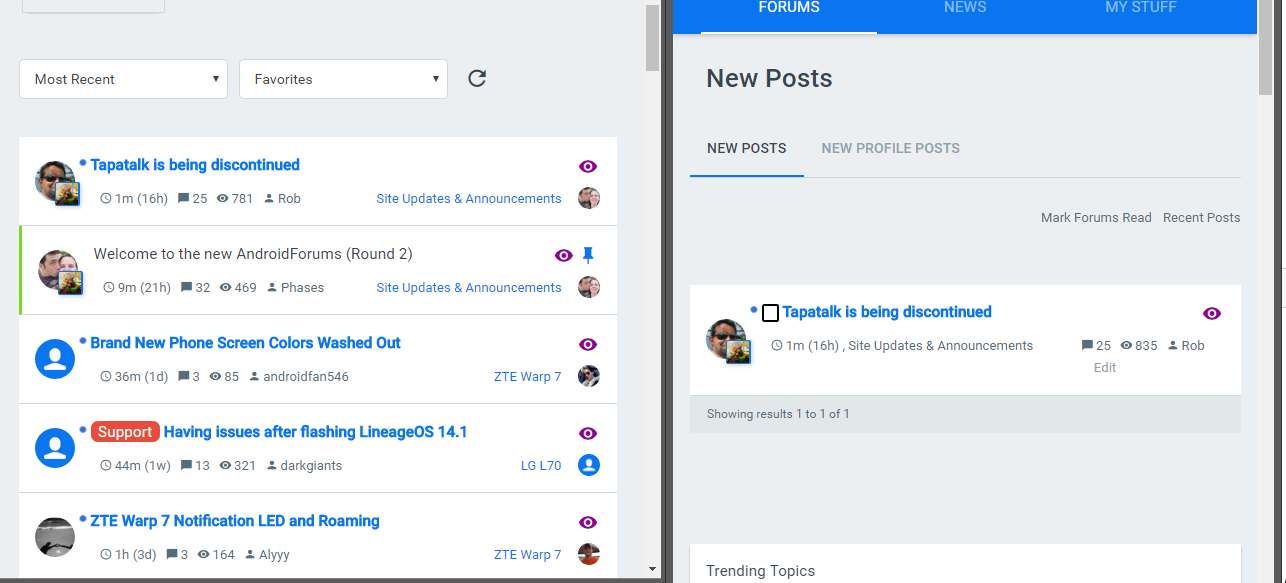Click user icon beside androidfan546
This screenshot has width=1286, height=583.
pos(254,377)
